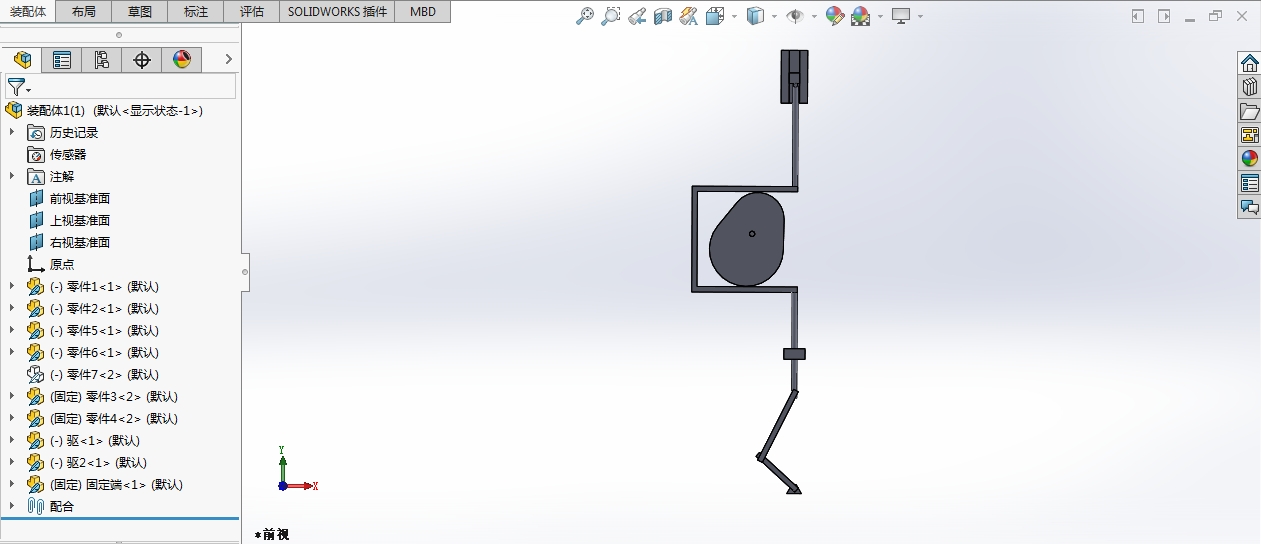Expand the 零件5<1> component node

[12, 330]
